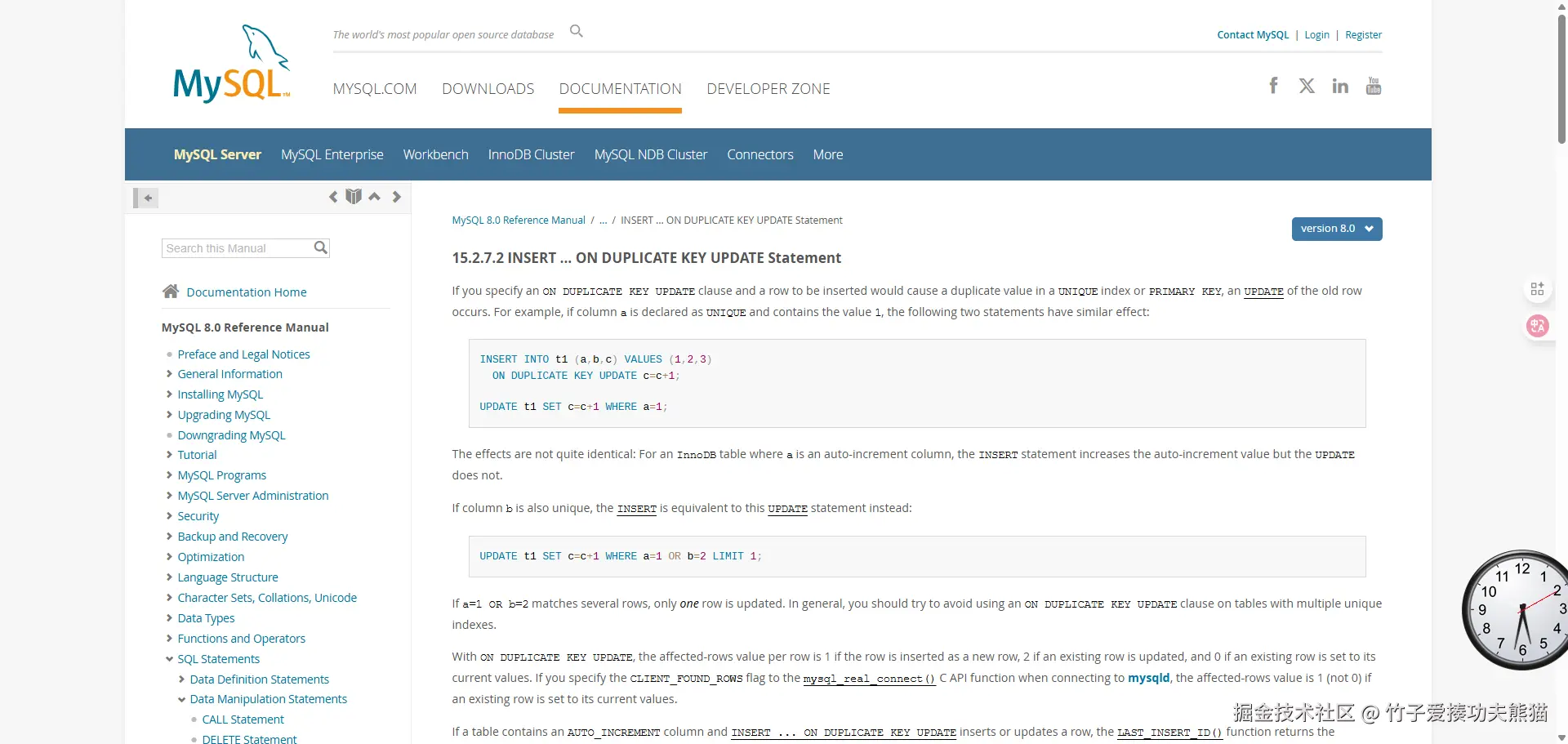
Task: Expand the Security tree node
Action: click(x=169, y=516)
